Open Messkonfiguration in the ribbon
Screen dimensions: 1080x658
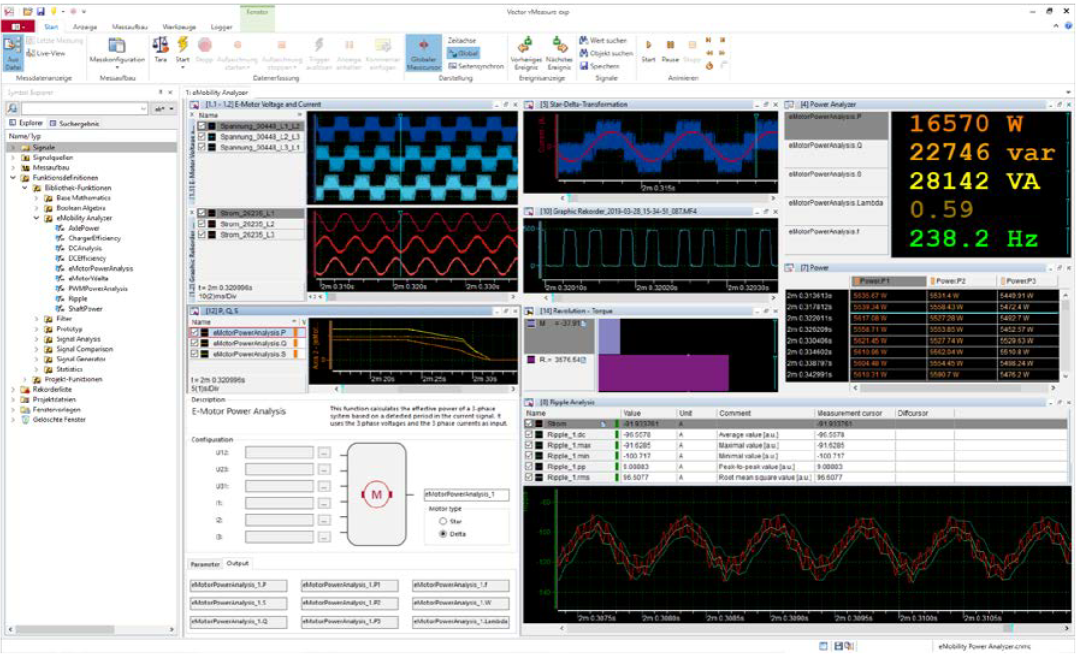pos(117,46)
